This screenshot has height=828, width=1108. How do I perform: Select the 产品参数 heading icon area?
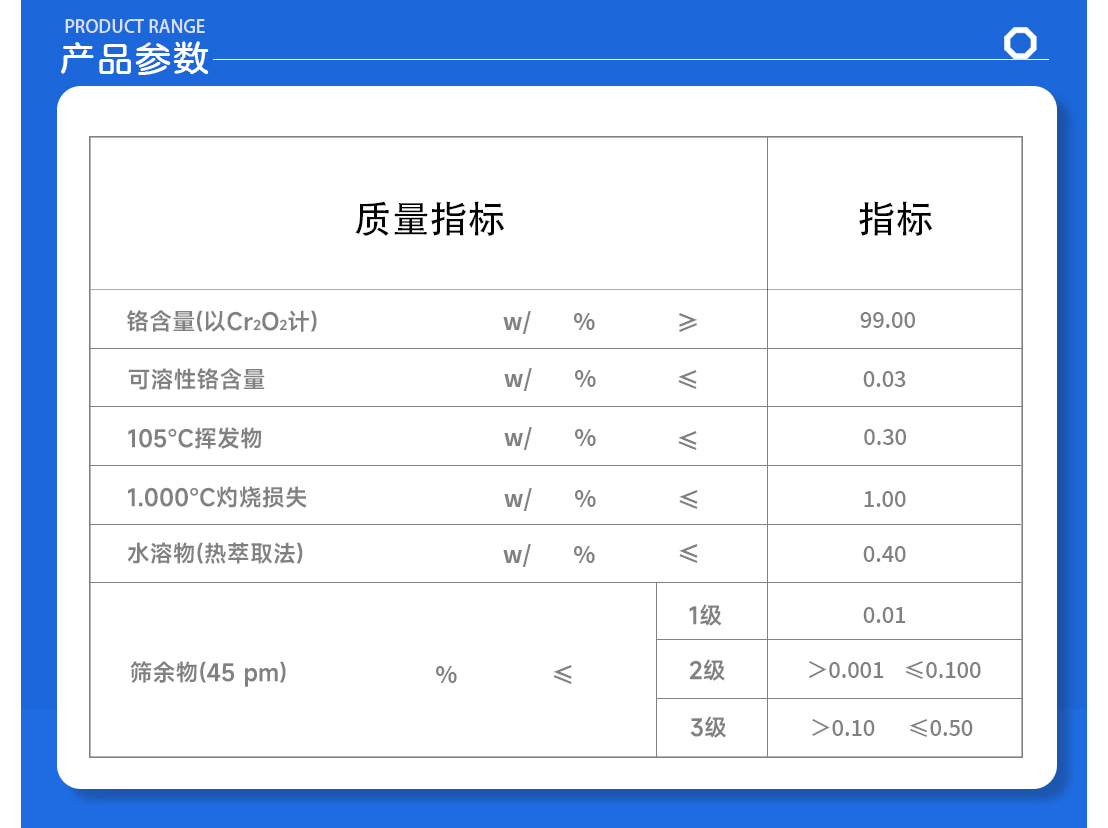(x=135, y=60)
